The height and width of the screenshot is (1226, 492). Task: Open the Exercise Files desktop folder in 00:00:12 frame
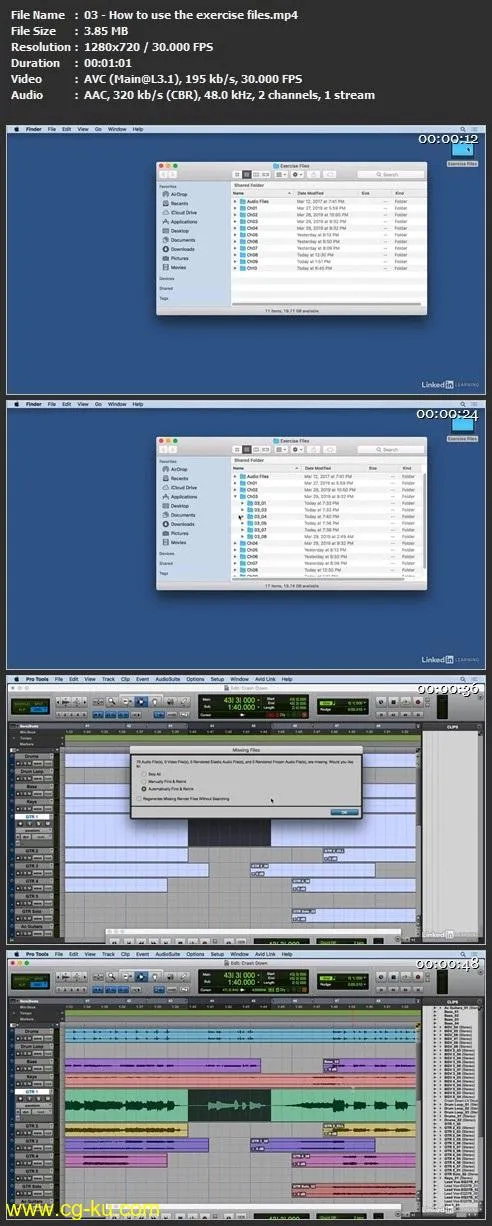(462, 154)
